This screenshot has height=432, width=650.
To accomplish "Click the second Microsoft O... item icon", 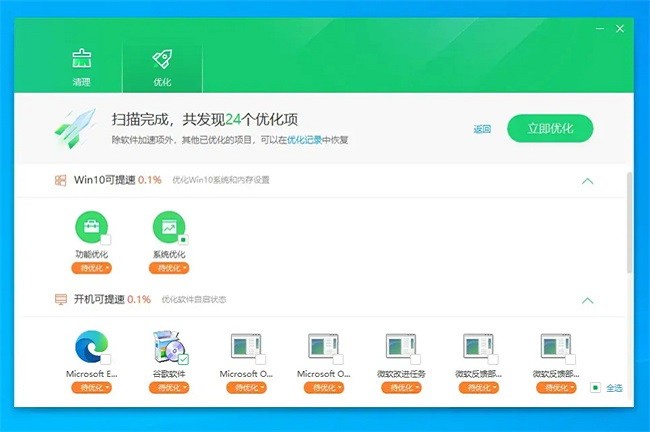I will point(324,347).
